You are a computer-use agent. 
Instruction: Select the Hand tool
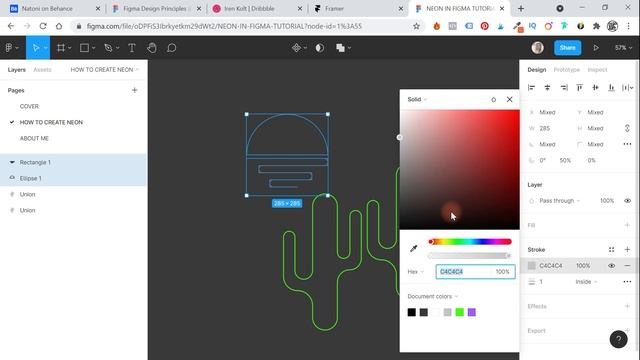pos(152,48)
